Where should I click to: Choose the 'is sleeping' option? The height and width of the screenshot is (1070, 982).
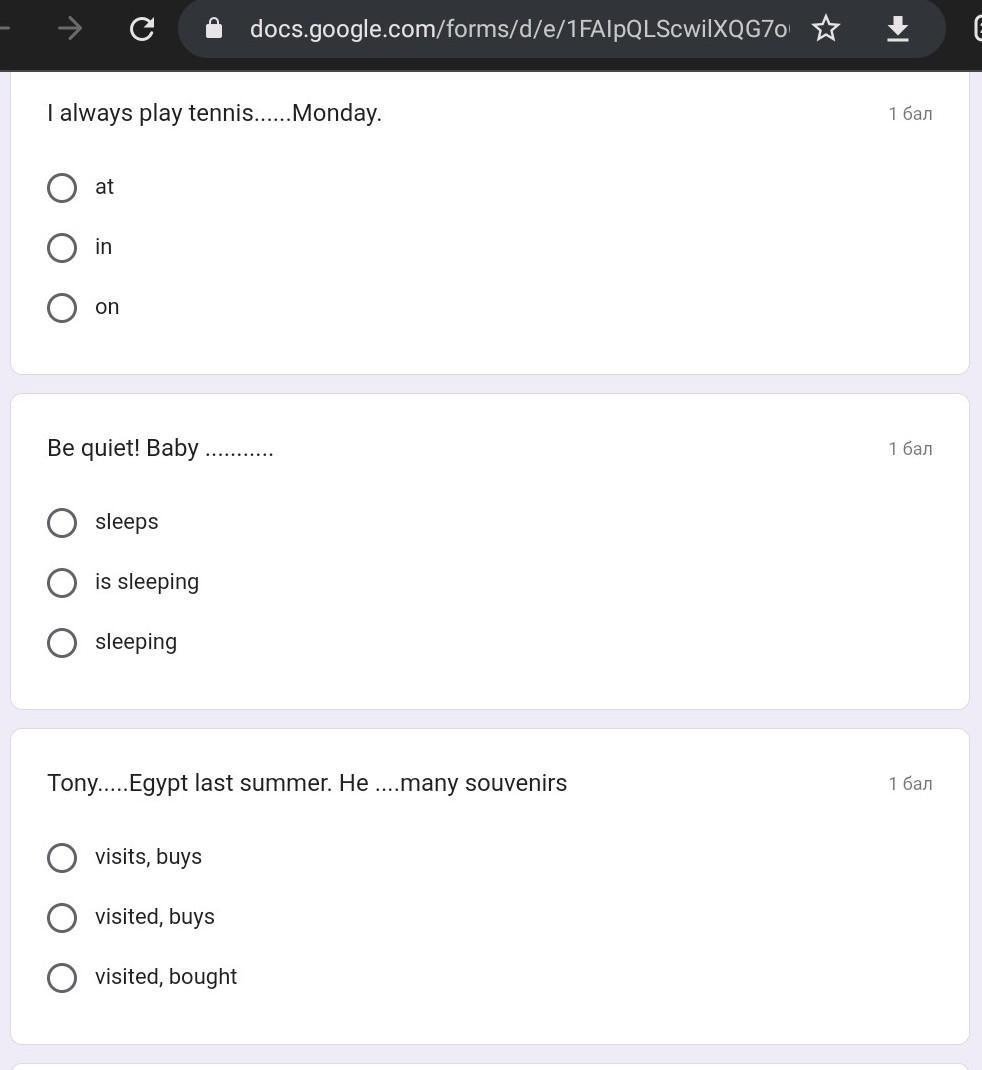(62, 583)
